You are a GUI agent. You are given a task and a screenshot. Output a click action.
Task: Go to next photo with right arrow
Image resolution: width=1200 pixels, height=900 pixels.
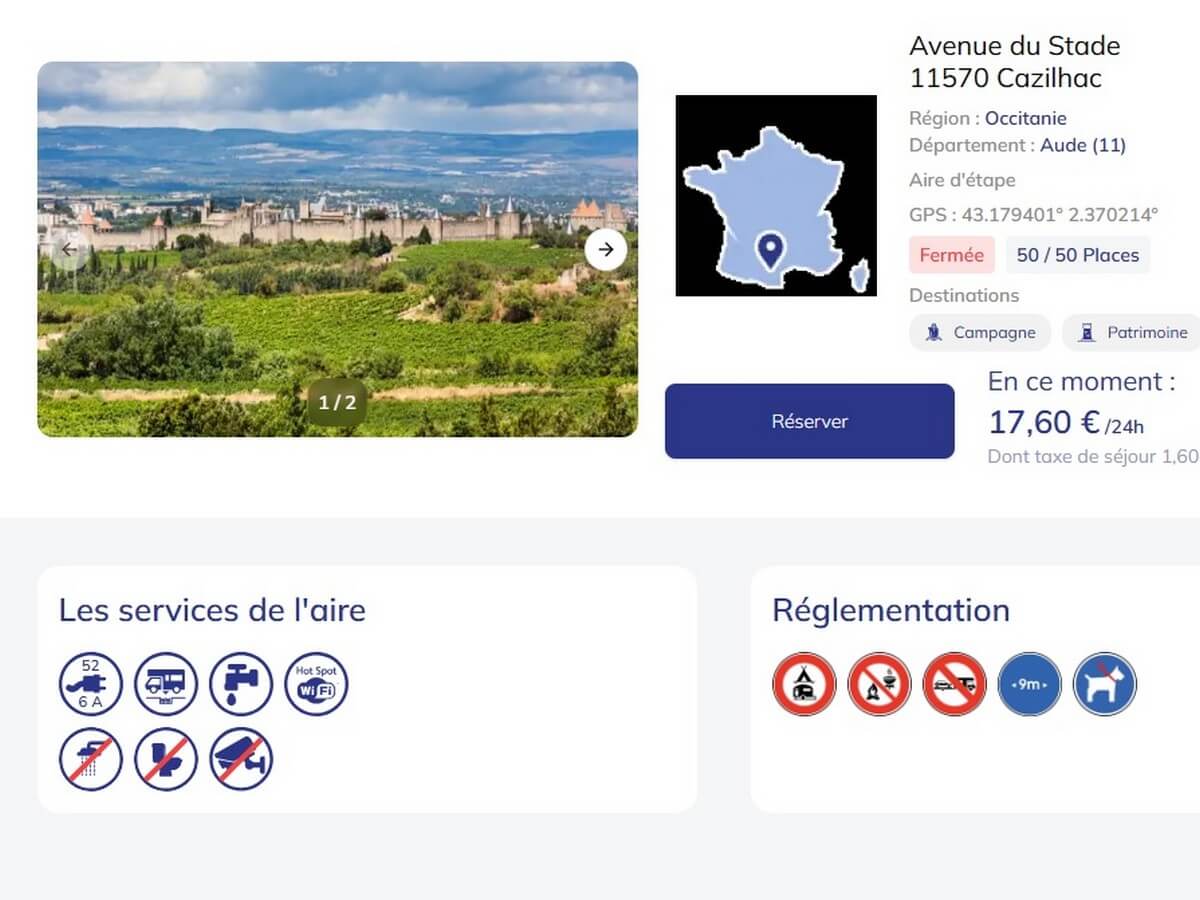coord(606,249)
